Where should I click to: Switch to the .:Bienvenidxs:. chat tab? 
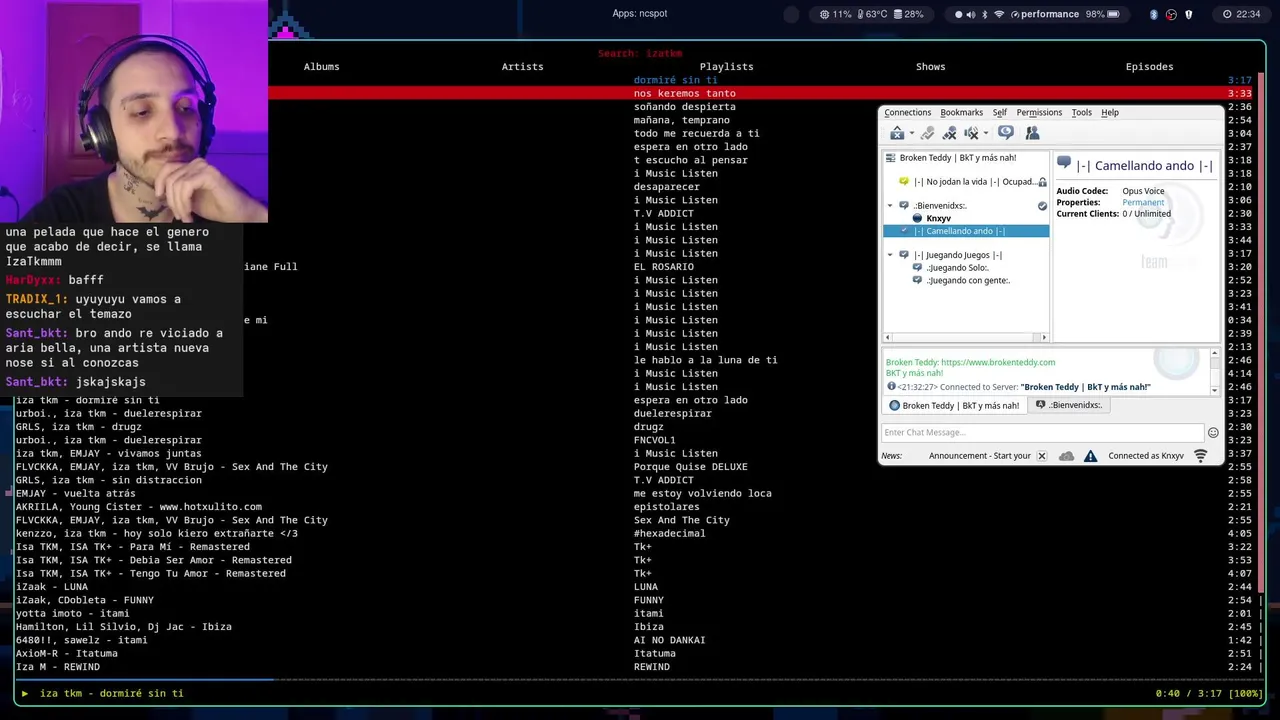[x=1068, y=406]
